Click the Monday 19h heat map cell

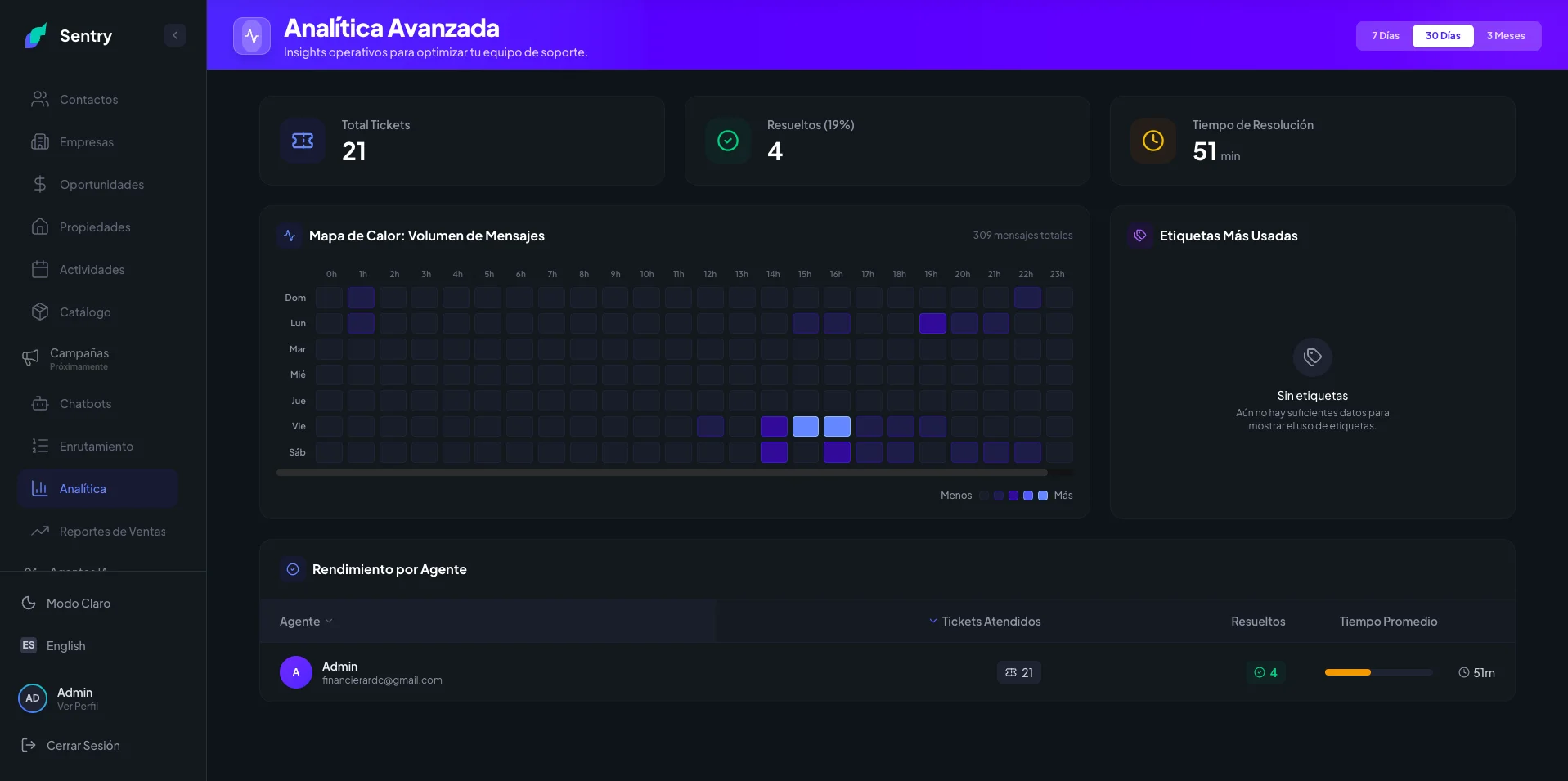point(932,323)
